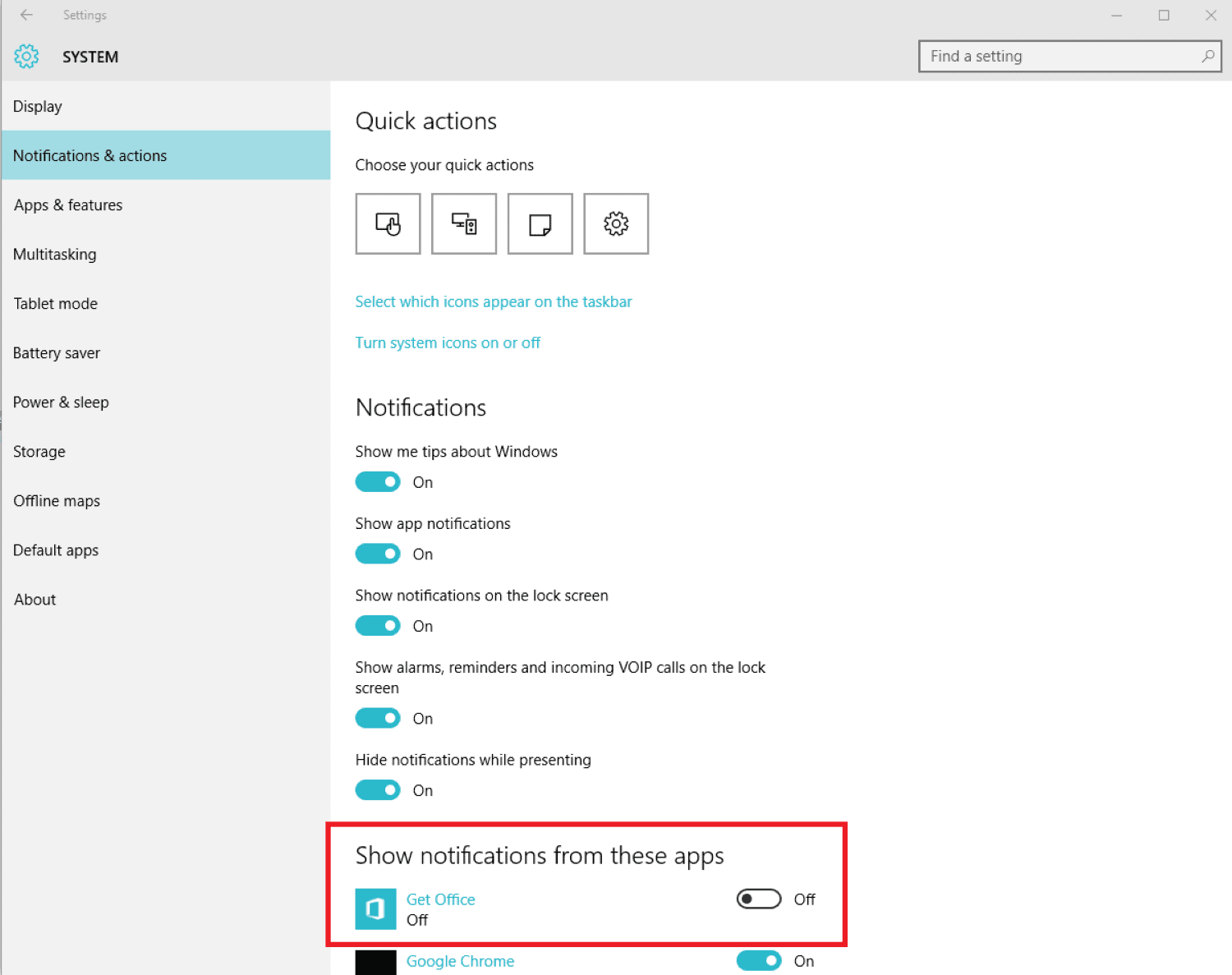Click the Notifications section heading

pos(421,407)
